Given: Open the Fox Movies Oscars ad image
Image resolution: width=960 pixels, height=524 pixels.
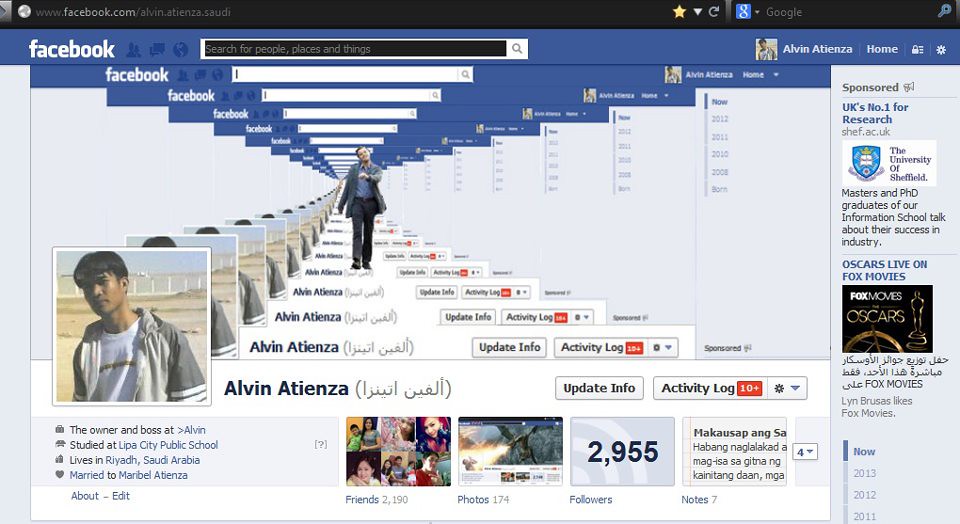Looking at the screenshot, I should pos(887,318).
